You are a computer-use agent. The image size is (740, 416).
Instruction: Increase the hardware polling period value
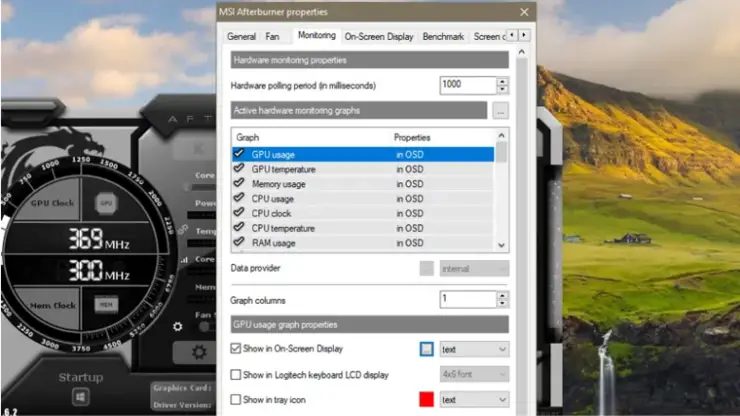503,81
